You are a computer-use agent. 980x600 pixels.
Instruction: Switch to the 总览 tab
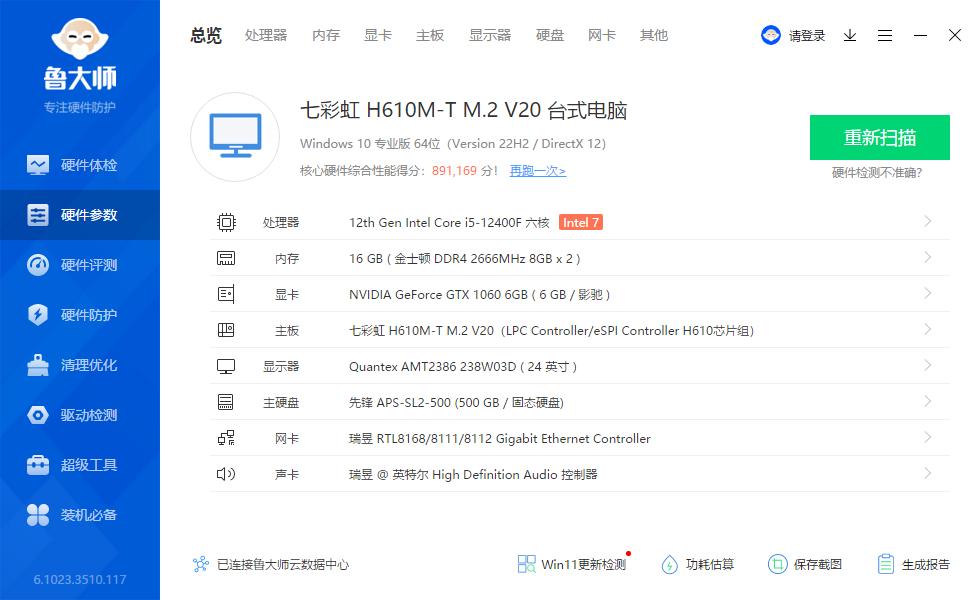206,36
